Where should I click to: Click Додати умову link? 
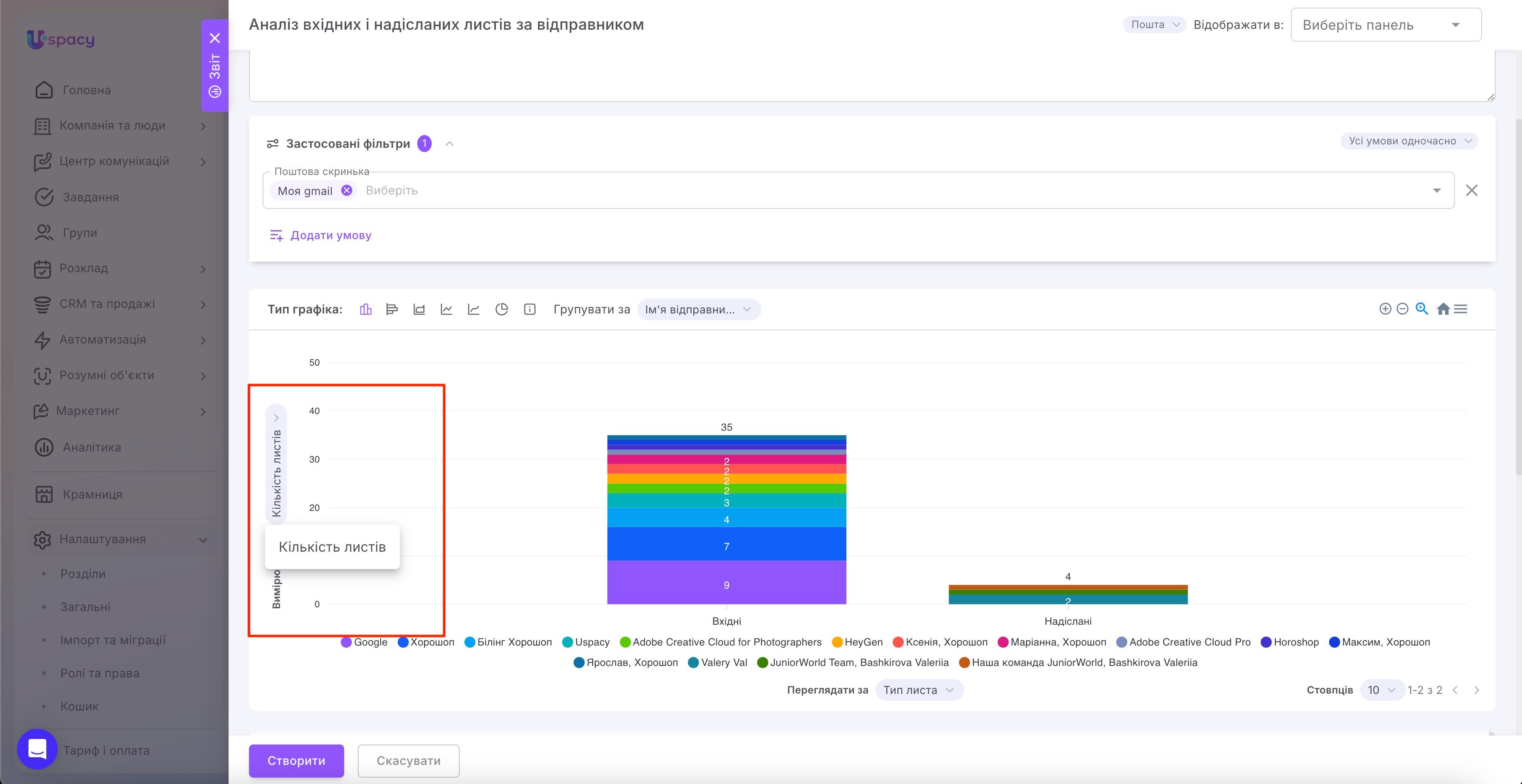(320, 235)
